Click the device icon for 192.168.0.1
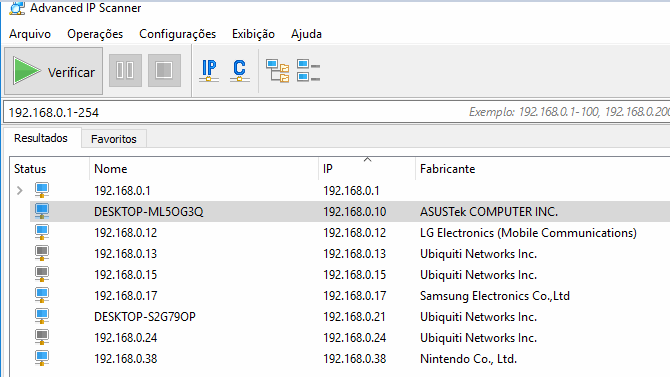Screen dimensions: 670x377 tap(42, 190)
